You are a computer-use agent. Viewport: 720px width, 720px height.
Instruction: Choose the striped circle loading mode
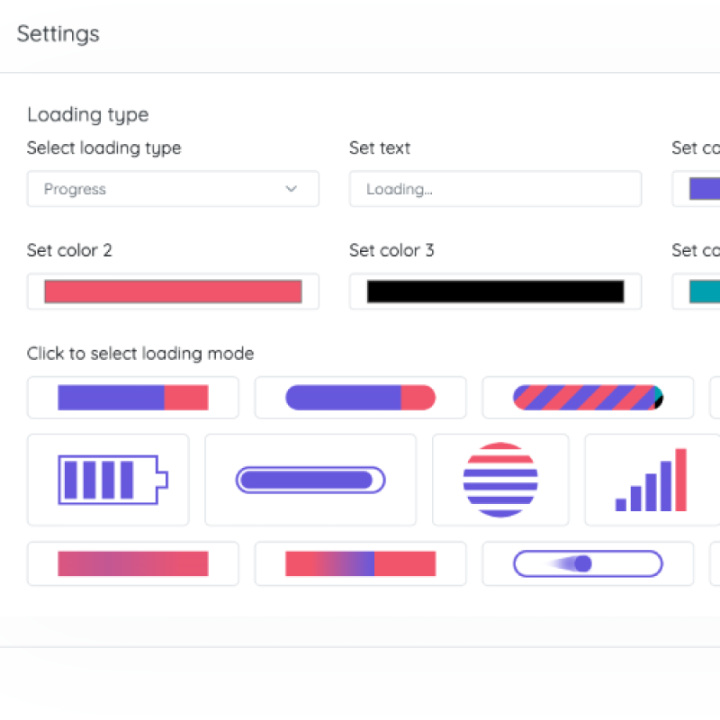500,480
